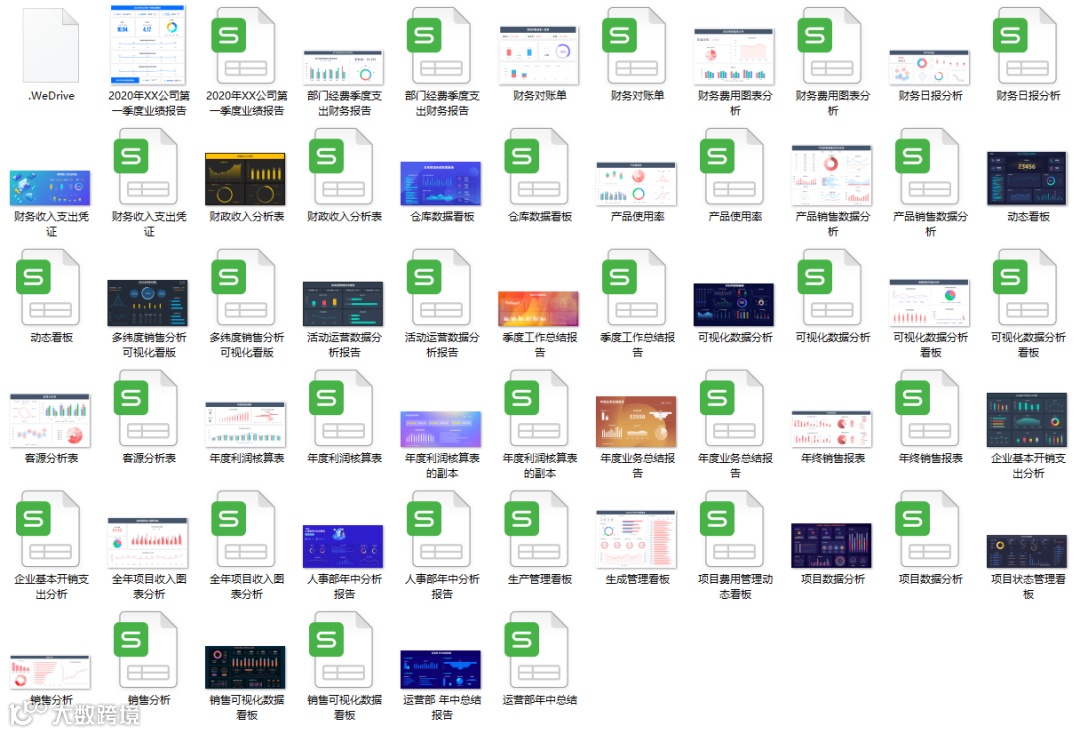Open the dark 项目数据分析 image thumbnail
The height and width of the screenshot is (734, 1080).
(x=833, y=546)
